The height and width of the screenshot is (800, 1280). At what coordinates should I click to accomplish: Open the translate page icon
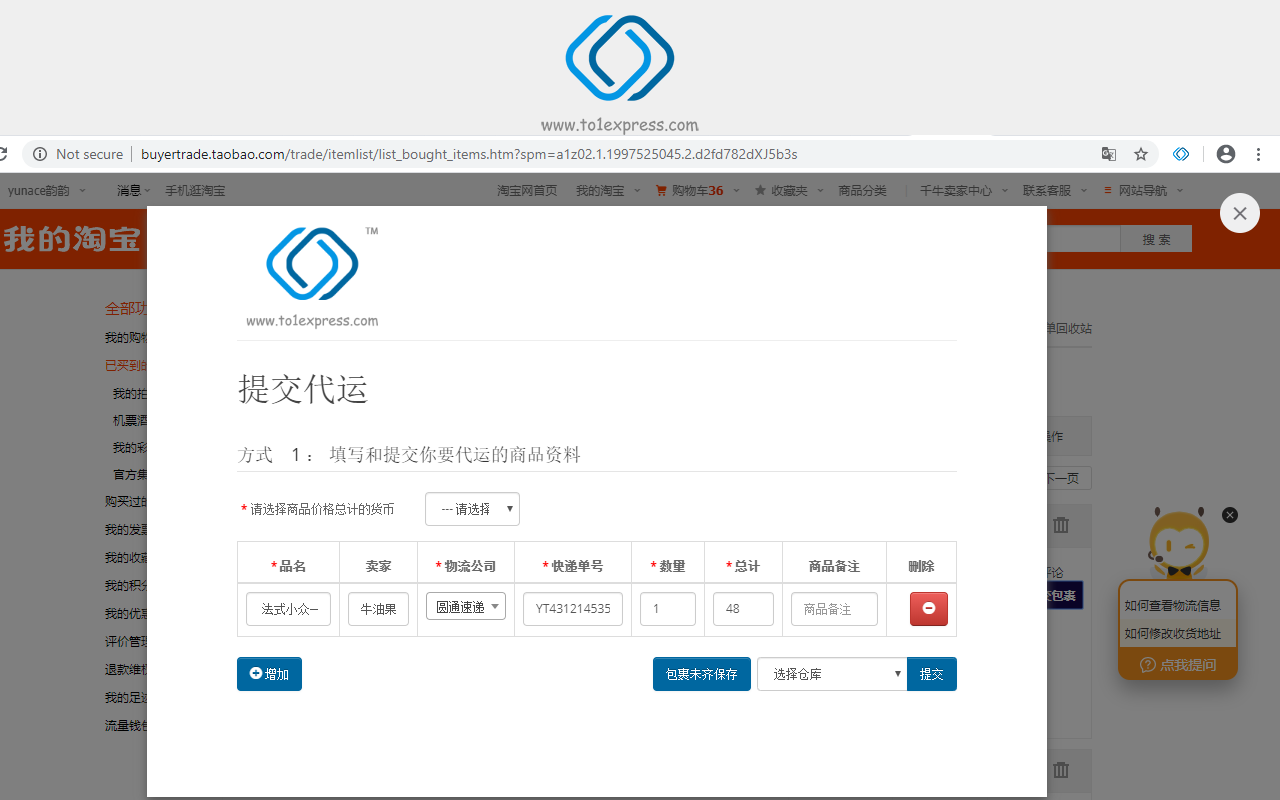tap(1109, 154)
